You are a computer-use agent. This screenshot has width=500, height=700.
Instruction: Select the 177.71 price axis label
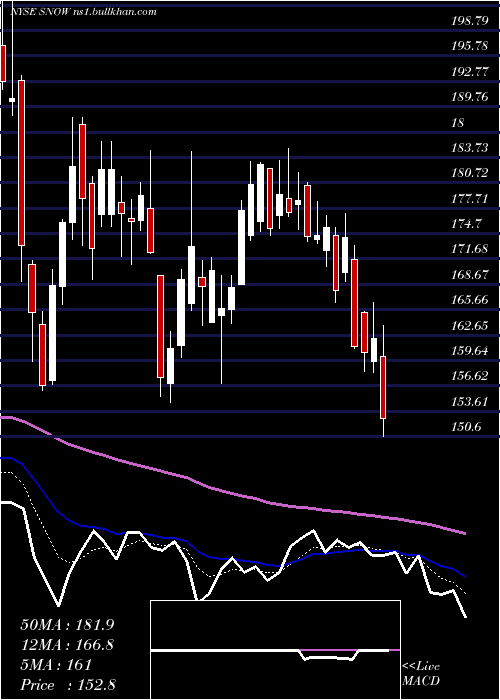[470, 199]
